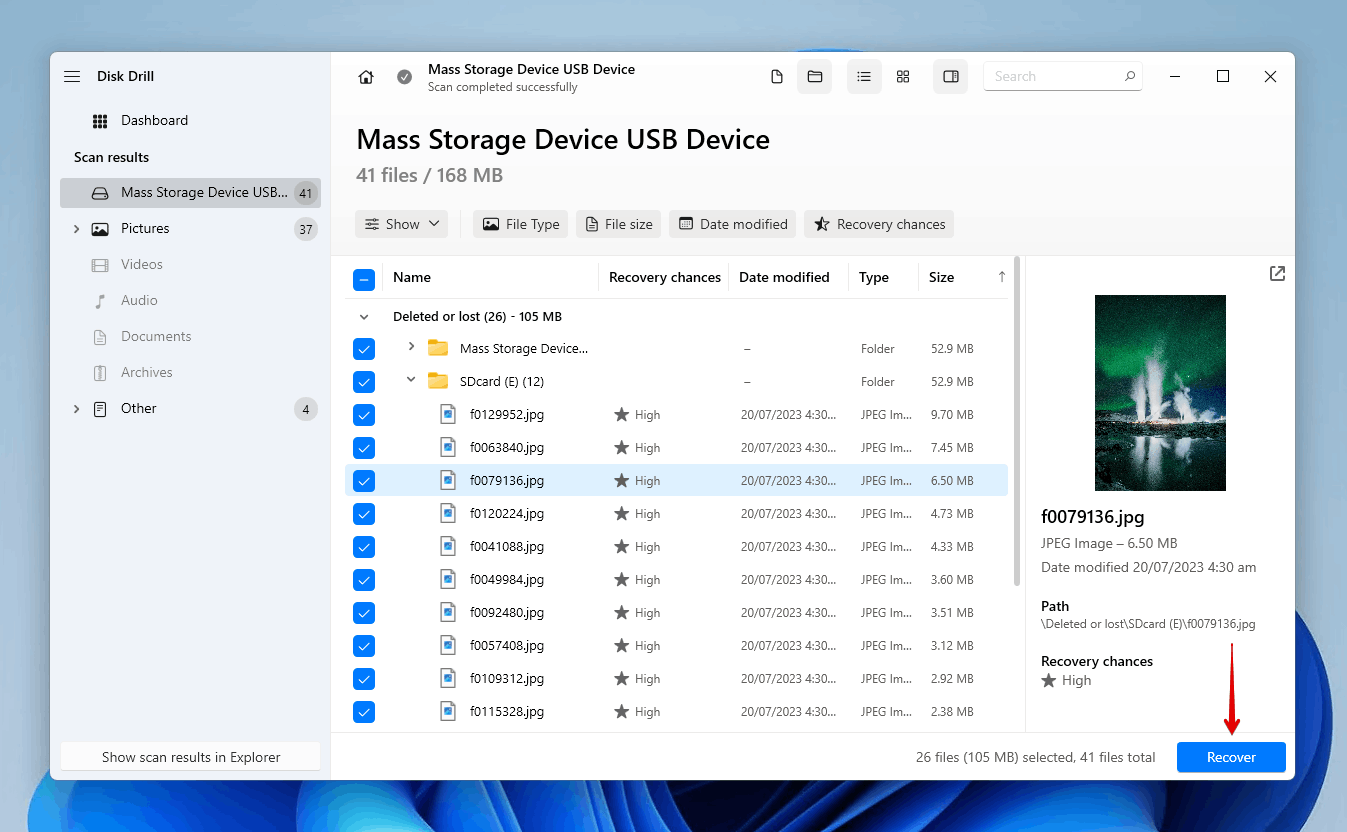The width and height of the screenshot is (1347, 832).
Task: Click the search magnifier icon
Action: [1130, 76]
